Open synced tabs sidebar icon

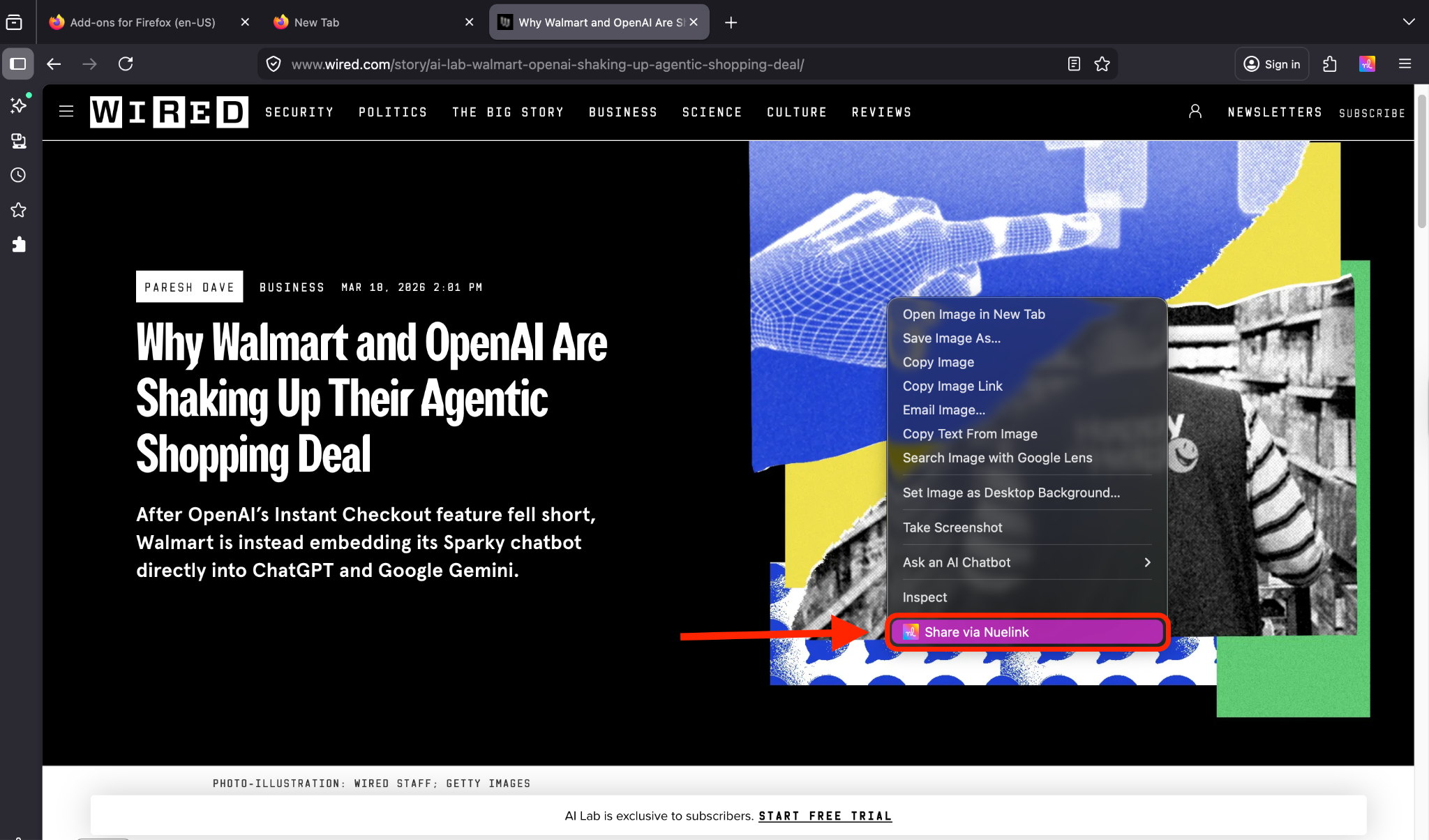tap(18, 140)
